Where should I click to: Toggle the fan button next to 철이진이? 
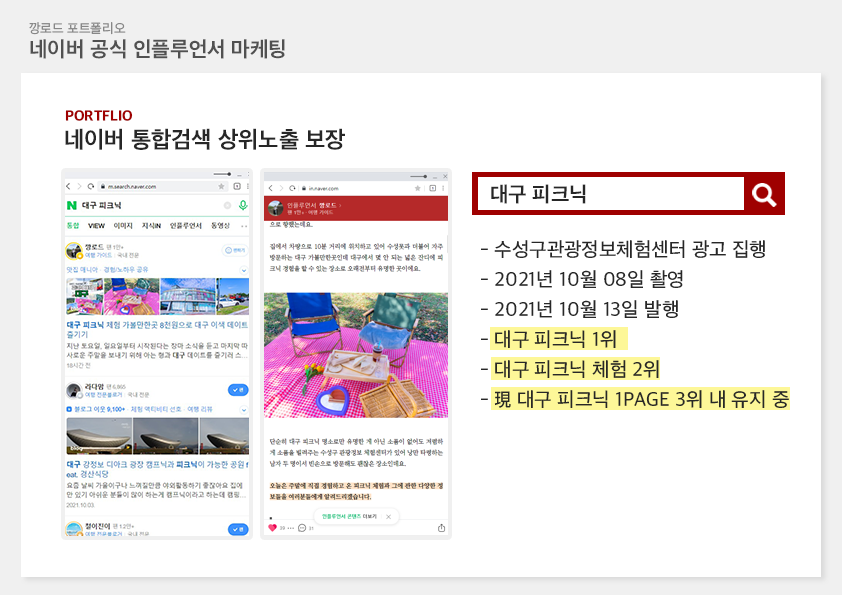(238, 528)
